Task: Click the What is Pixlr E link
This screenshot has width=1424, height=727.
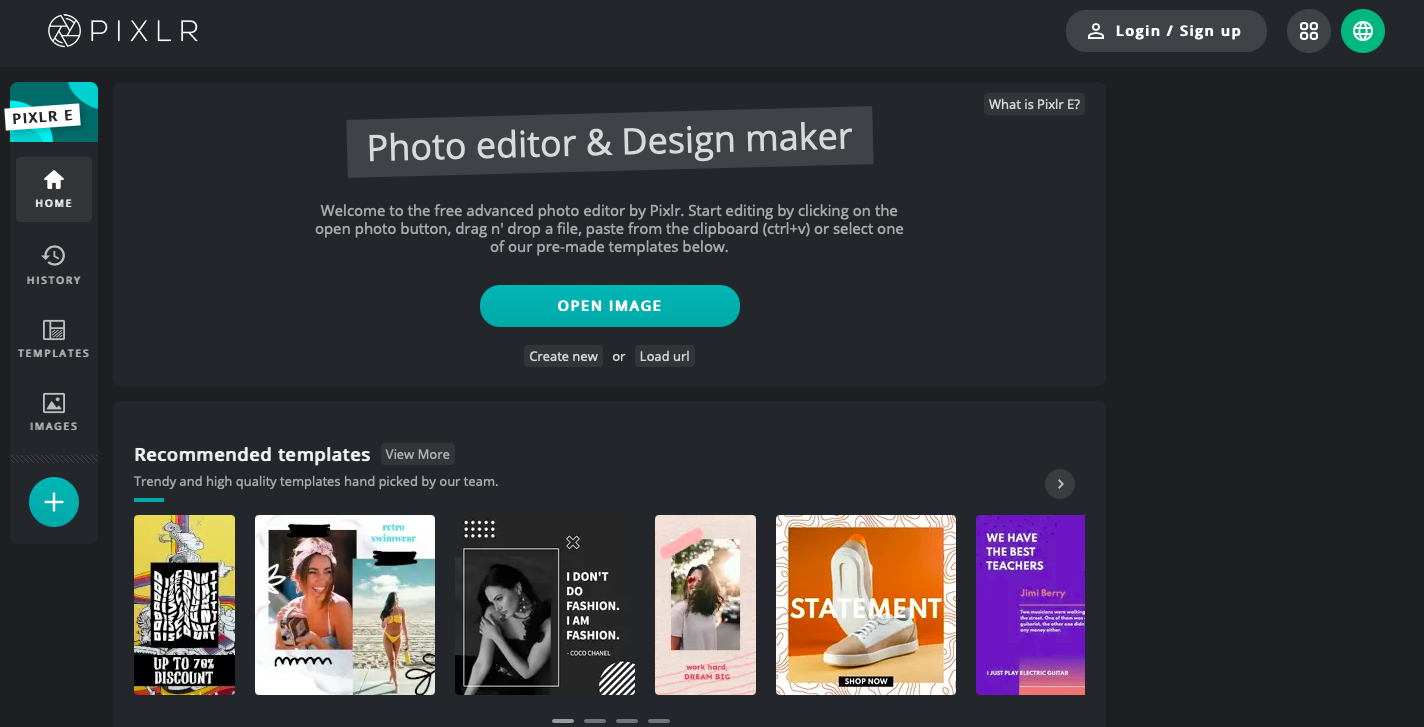Action: point(1034,103)
